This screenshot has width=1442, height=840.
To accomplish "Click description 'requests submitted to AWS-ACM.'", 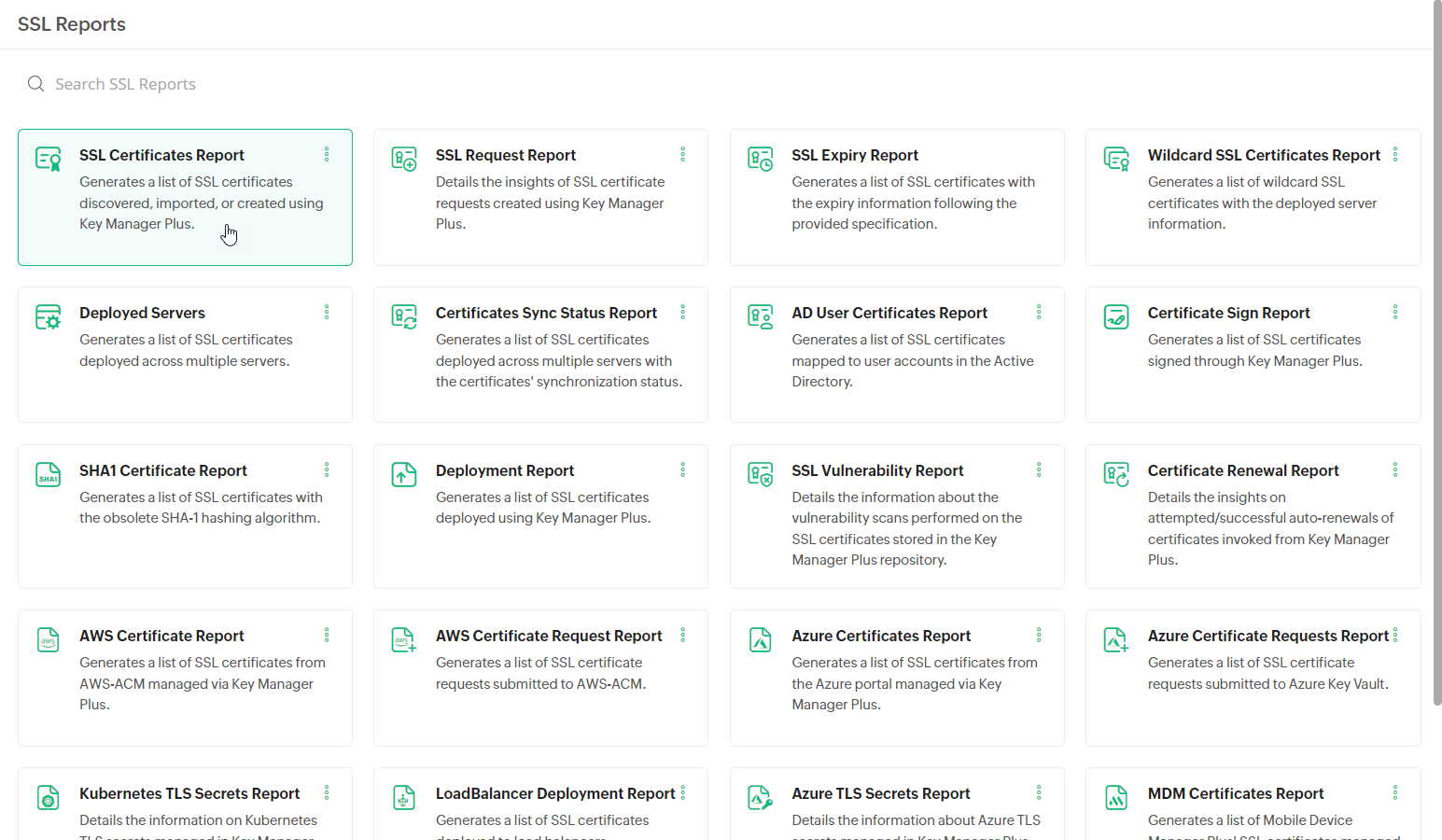I will [541, 684].
